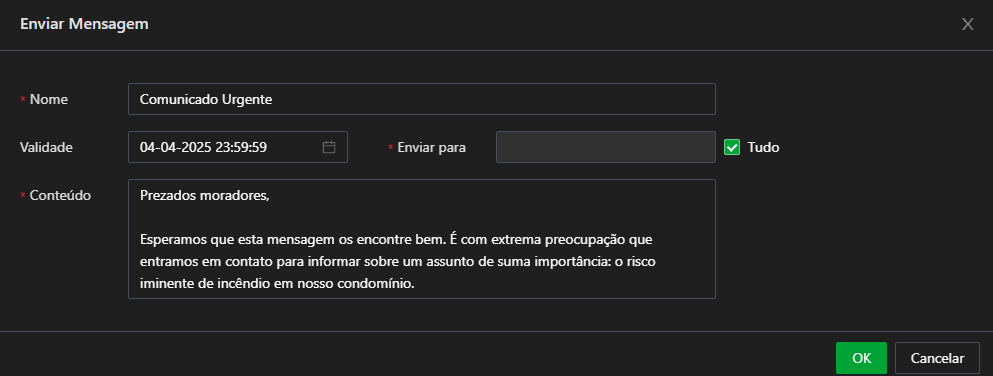The height and width of the screenshot is (376, 993).
Task: Select the 23:59:59 time in Validade
Action: [x=241, y=147]
